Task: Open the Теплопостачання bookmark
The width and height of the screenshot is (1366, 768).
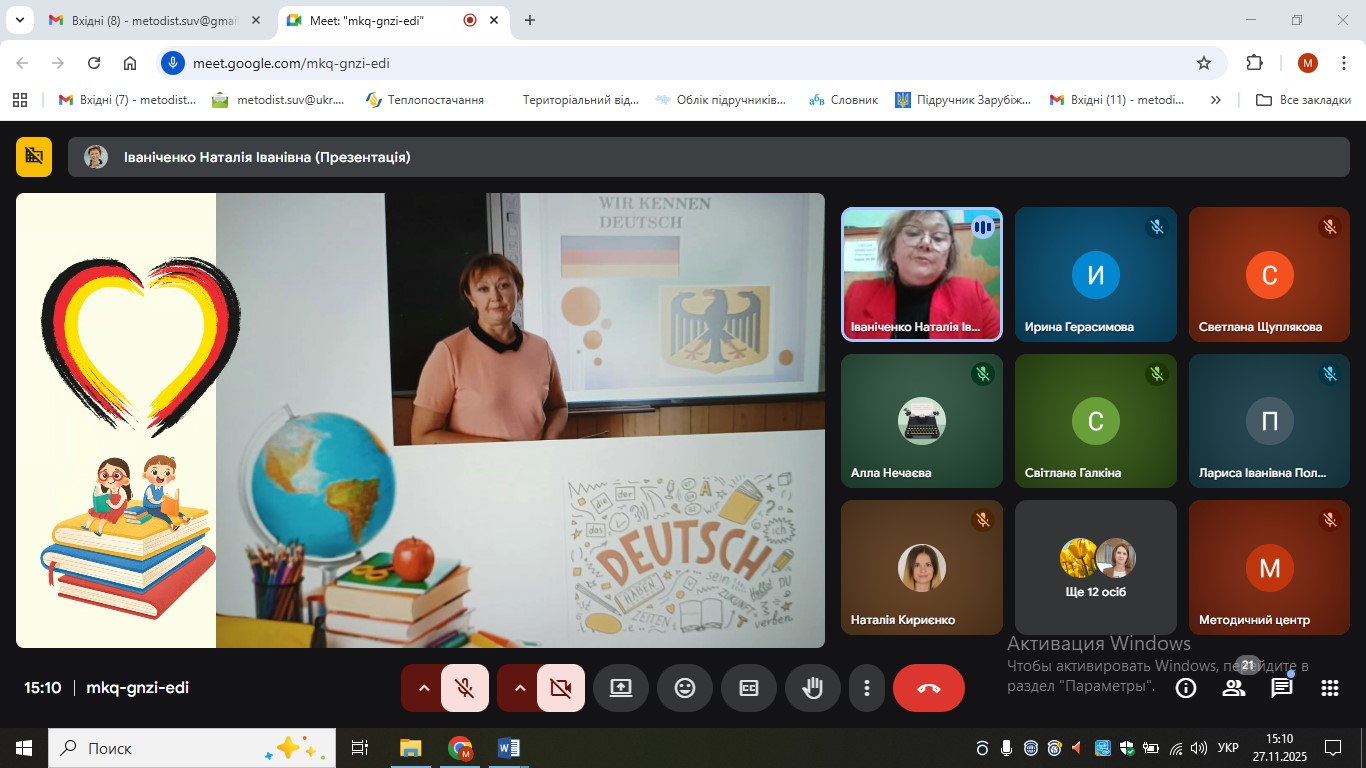Action: 425,100
